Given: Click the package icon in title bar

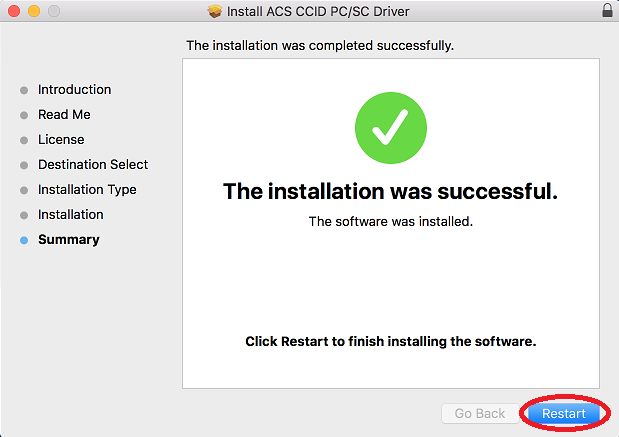Looking at the screenshot, I should tap(215, 11).
